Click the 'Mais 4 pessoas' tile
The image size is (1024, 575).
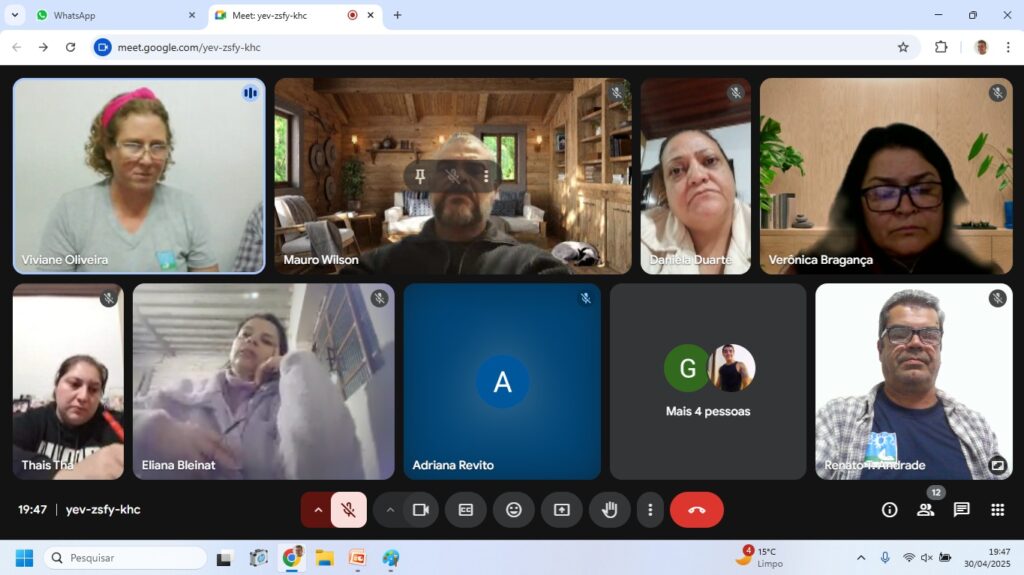point(708,382)
